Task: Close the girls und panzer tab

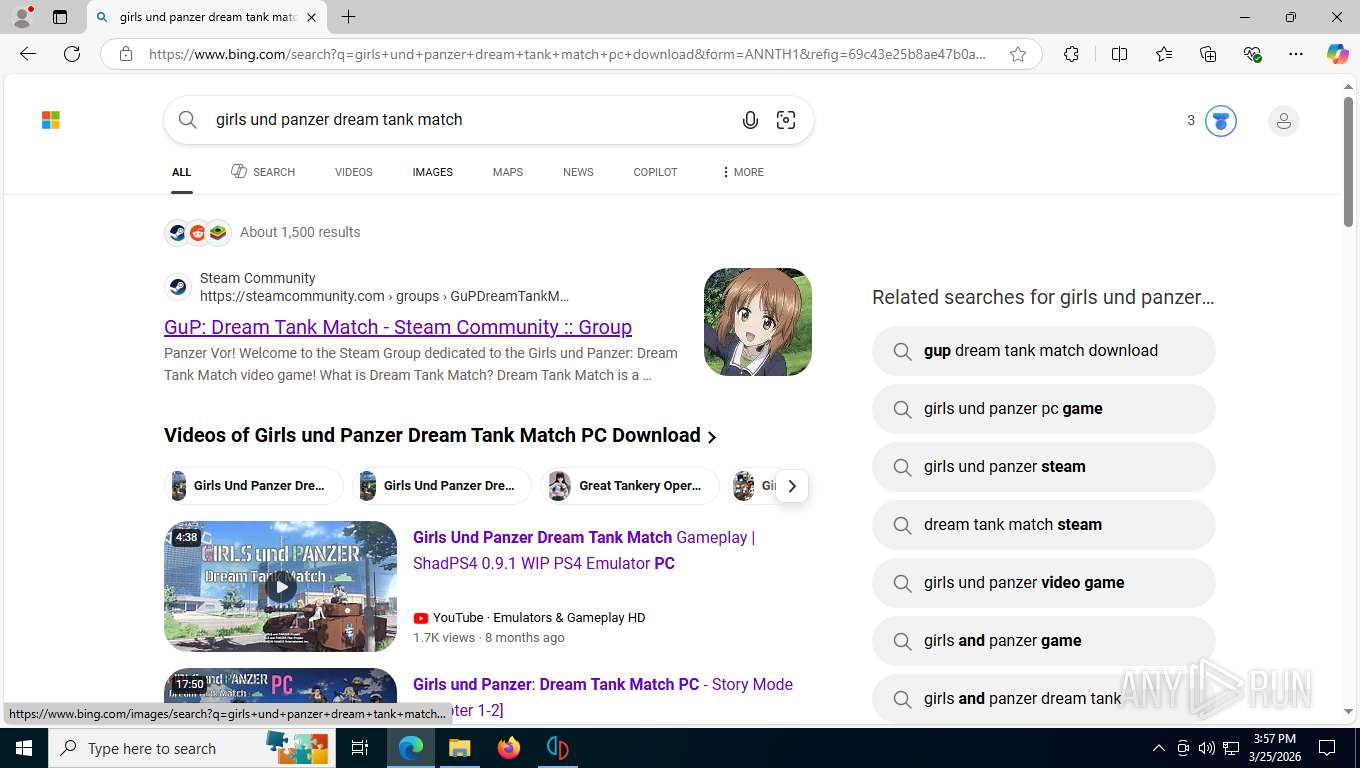Action: pyautogui.click(x=311, y=17)
